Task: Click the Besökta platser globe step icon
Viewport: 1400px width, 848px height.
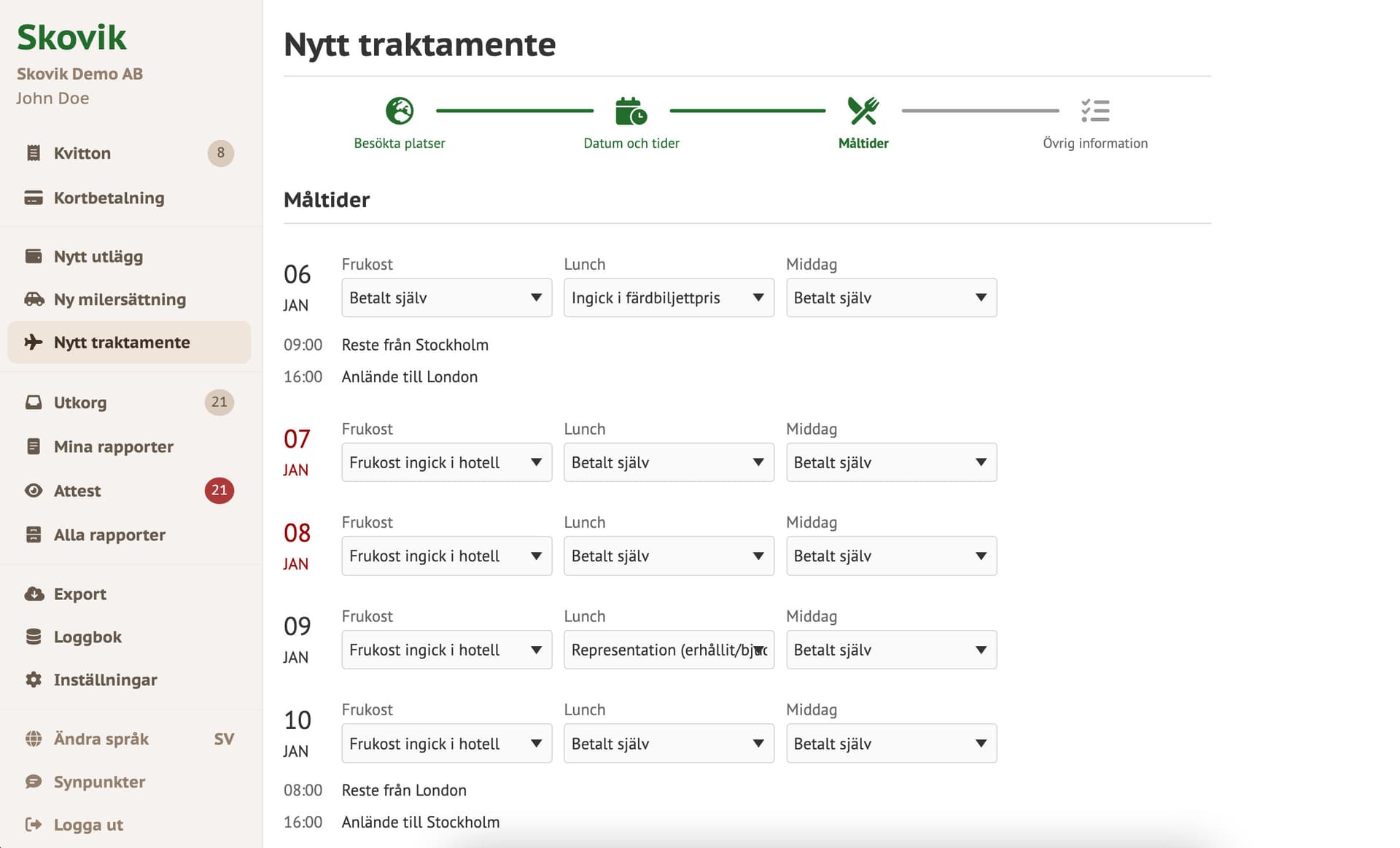Action: [400, 111]
